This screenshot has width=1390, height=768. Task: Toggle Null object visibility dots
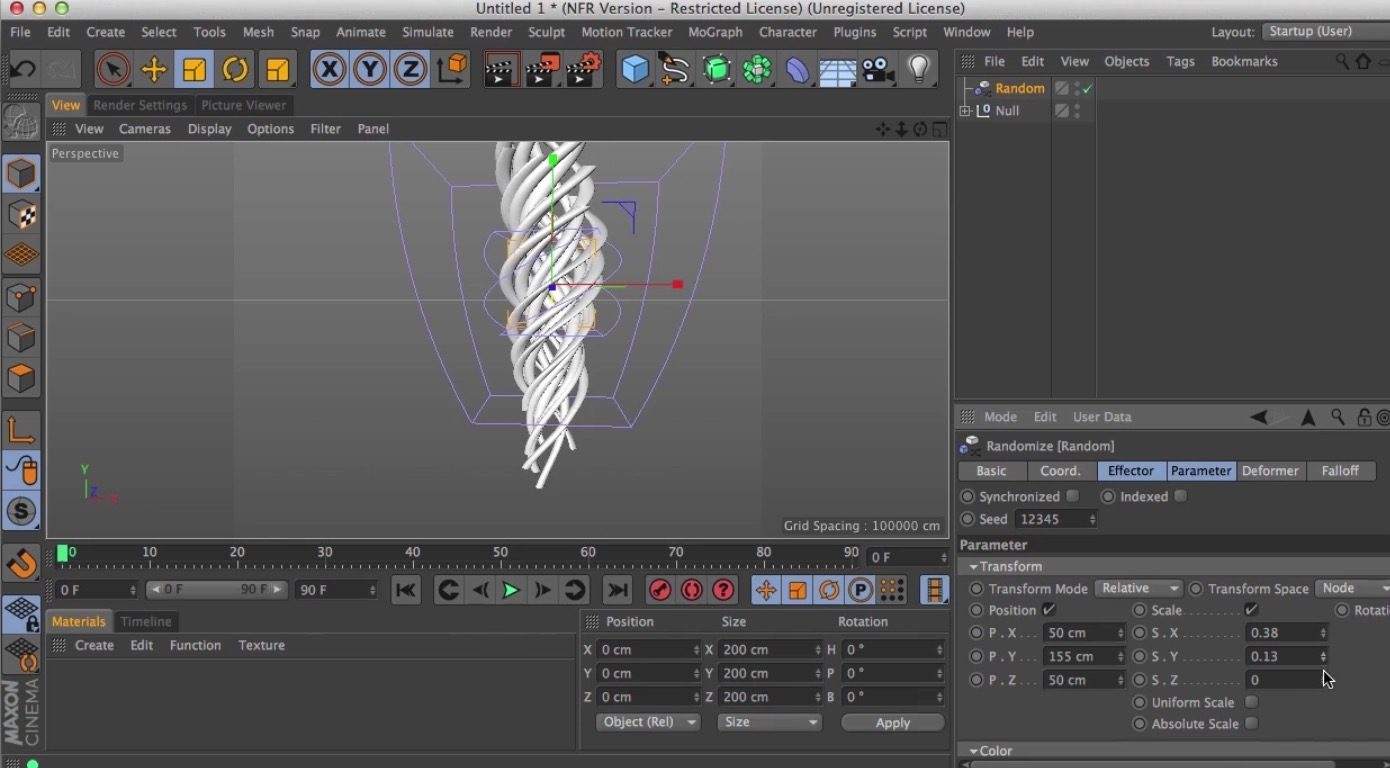[1077, 111]
